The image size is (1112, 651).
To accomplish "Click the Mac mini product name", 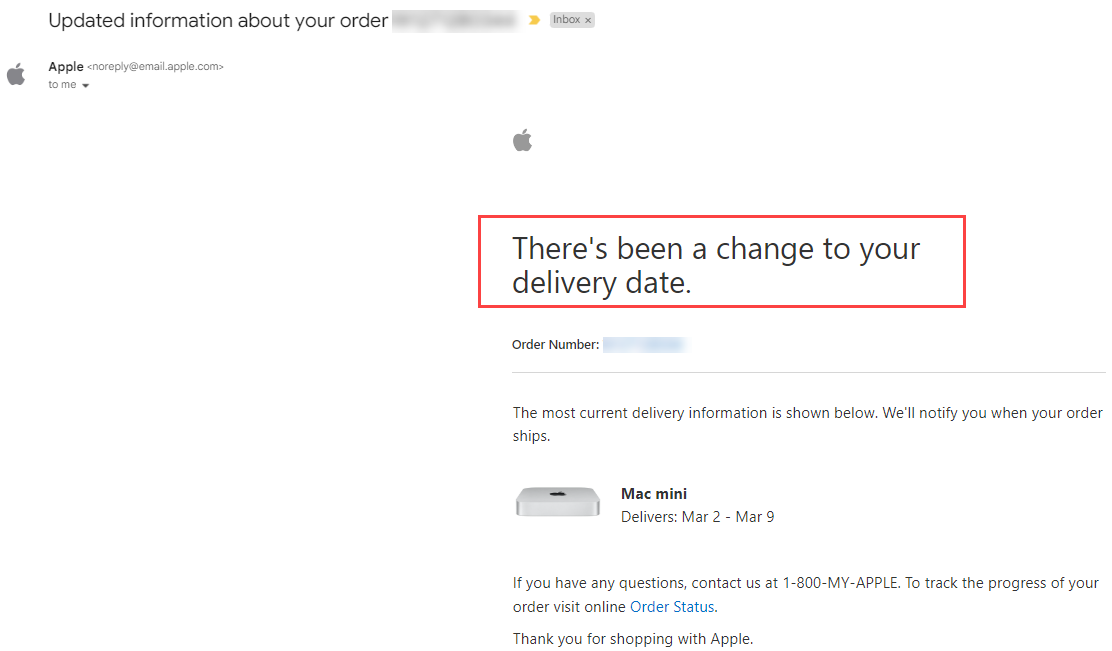I will point(654,493).
